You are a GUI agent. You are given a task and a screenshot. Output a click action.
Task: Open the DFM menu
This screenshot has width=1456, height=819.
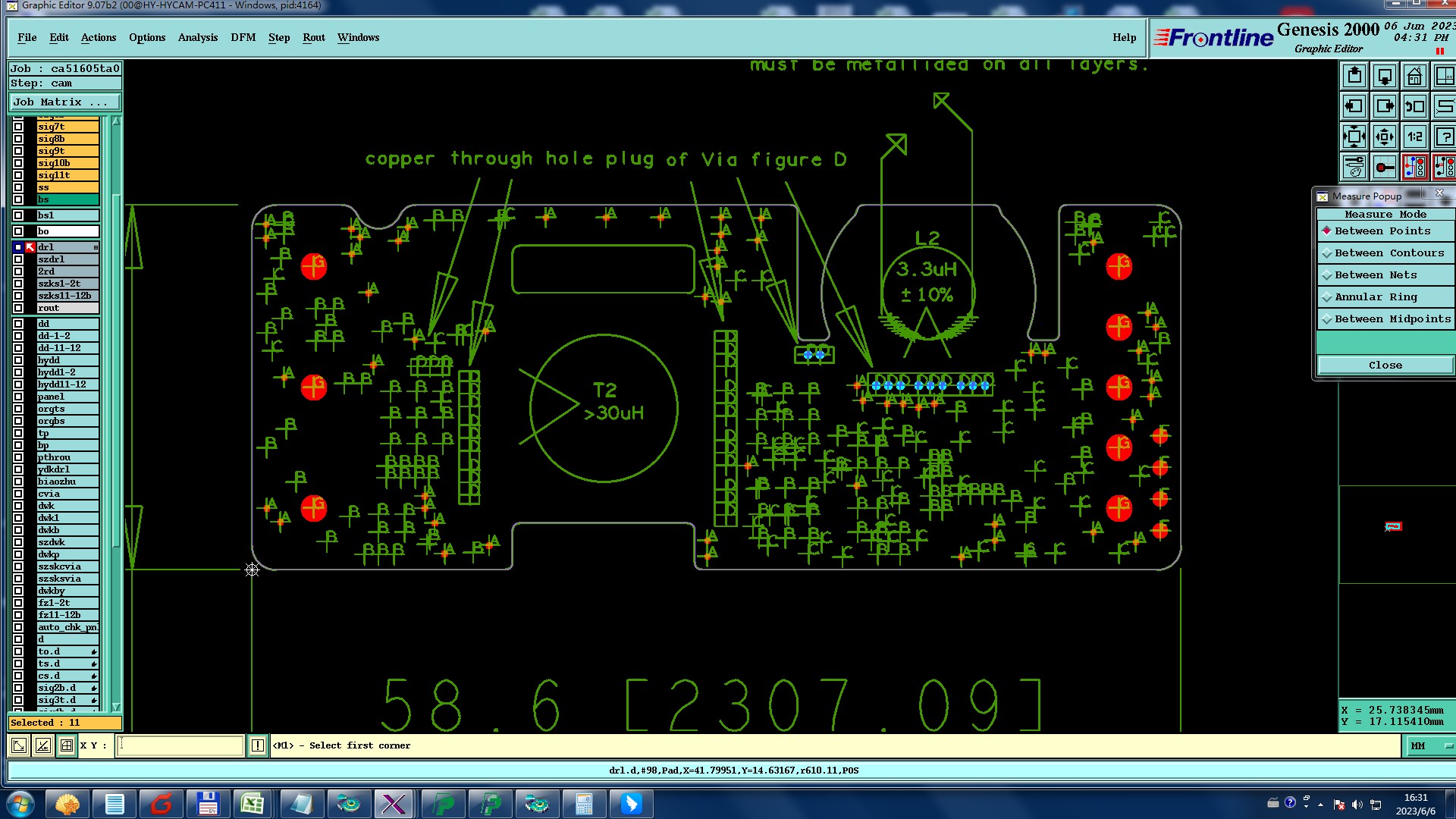[x=243, y=37]
